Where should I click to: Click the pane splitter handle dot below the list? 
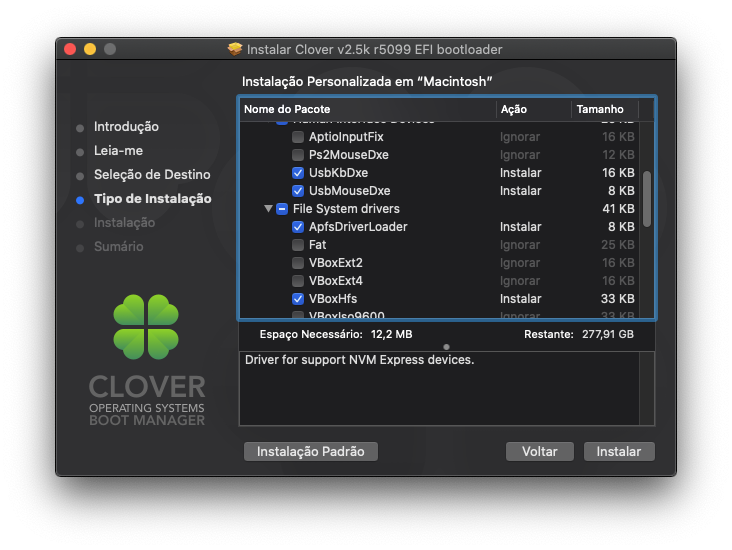tap(446, 347)
